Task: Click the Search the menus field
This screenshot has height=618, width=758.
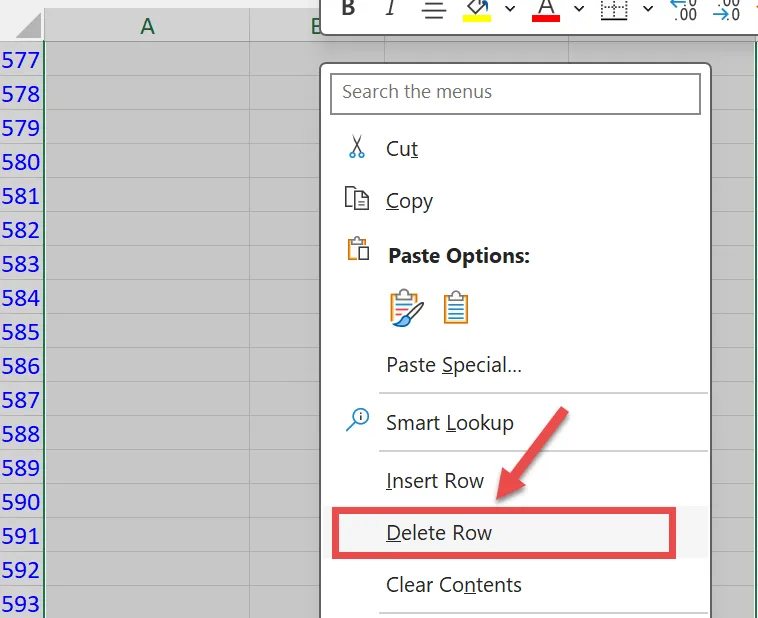Action: (515, 92)
